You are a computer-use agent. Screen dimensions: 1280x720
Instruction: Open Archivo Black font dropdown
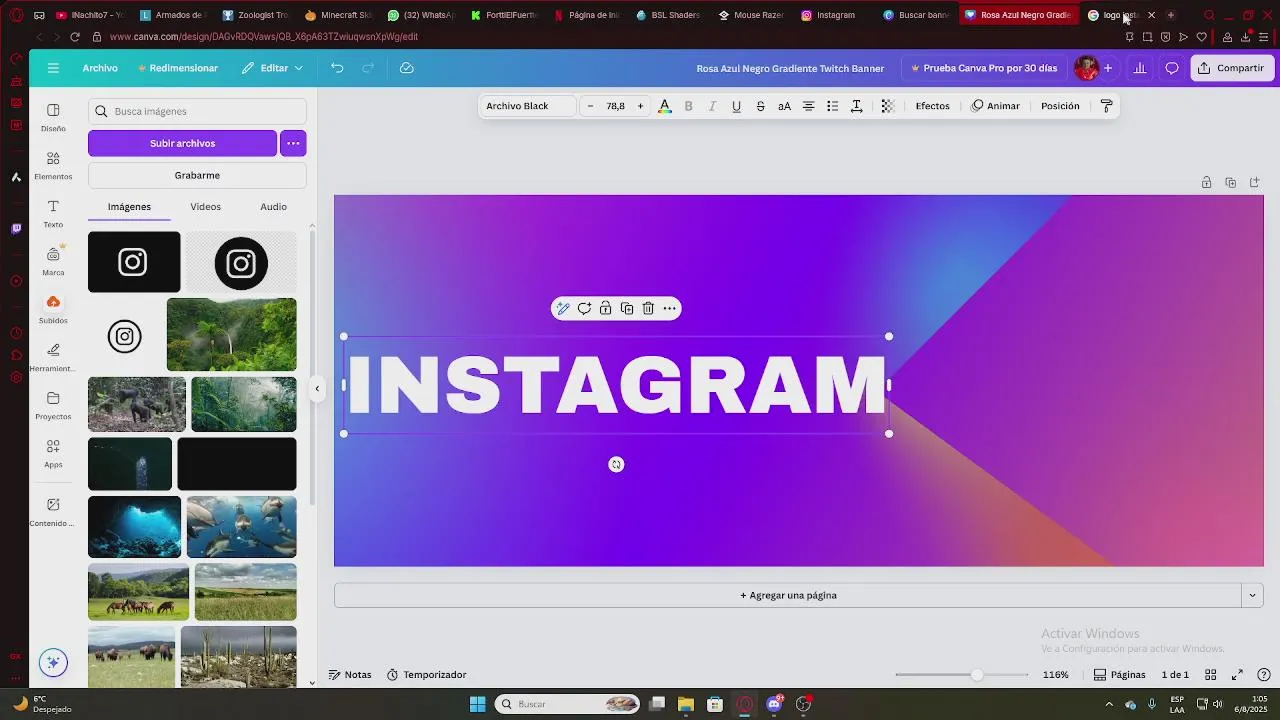click(528, 106)
